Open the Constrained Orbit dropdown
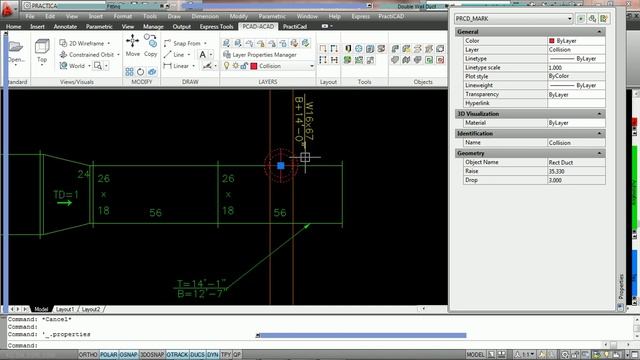The image size is (640, 360). [x=118, y=54]
